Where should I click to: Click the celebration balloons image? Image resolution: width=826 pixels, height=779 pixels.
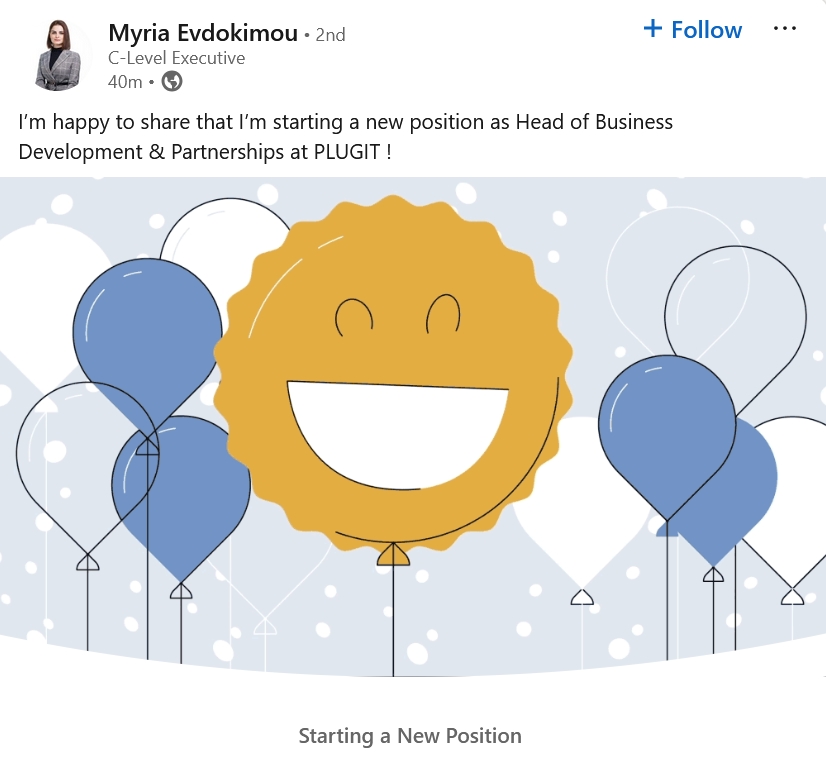point(413,430)
